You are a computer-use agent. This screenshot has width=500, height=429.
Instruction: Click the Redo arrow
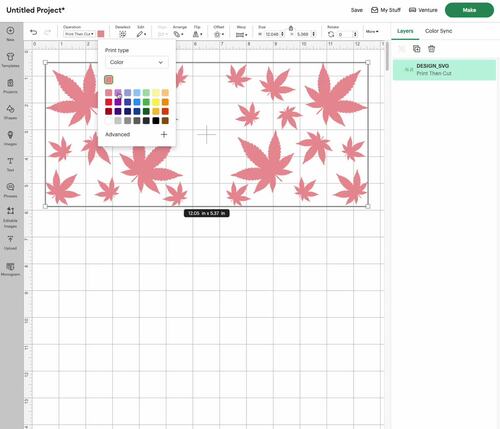point(47,32)
